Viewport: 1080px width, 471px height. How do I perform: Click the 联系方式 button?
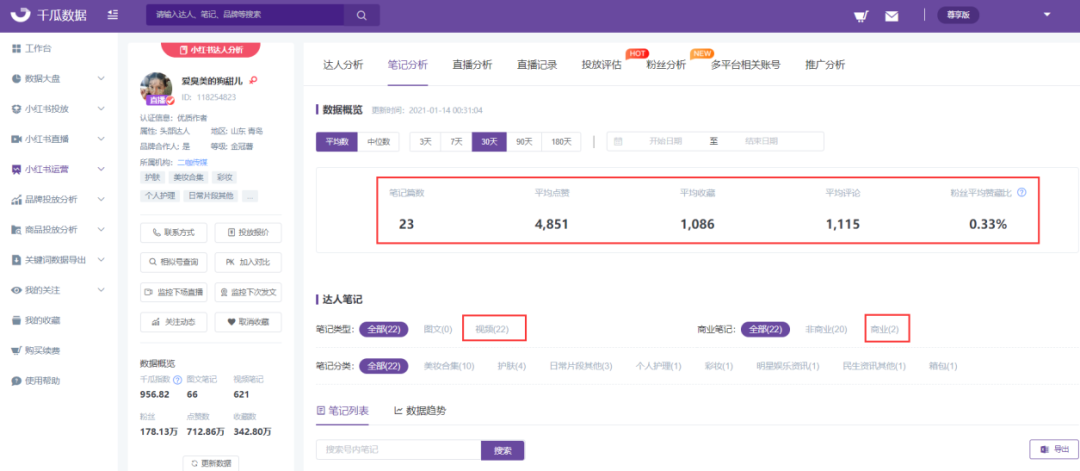174,232
